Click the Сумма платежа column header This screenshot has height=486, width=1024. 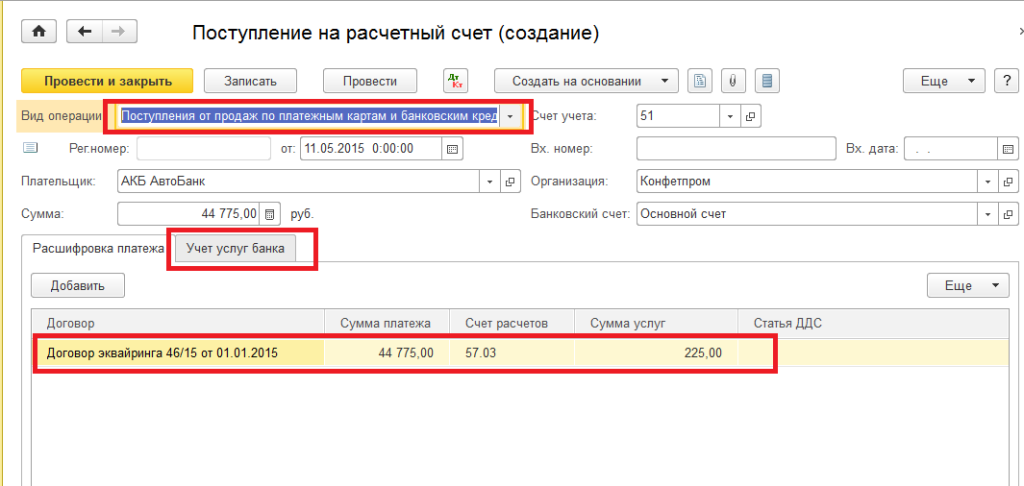click(x=387, y=323)
